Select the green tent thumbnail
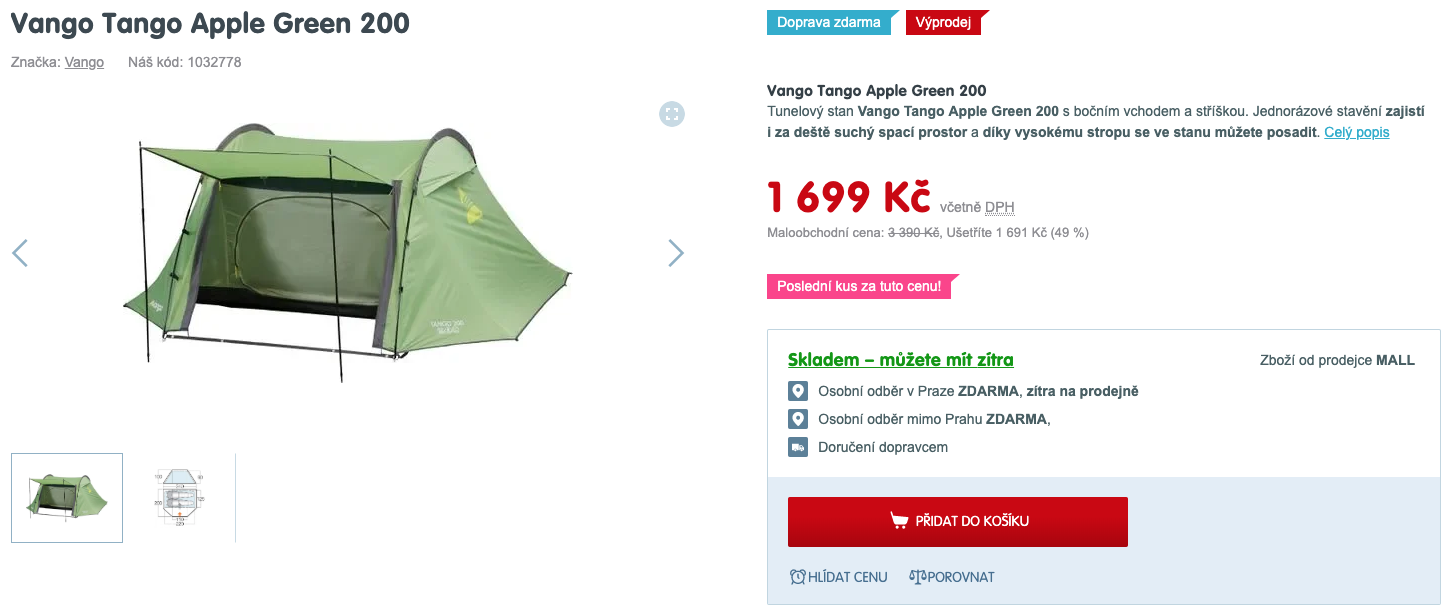 [x=67, y=498]
